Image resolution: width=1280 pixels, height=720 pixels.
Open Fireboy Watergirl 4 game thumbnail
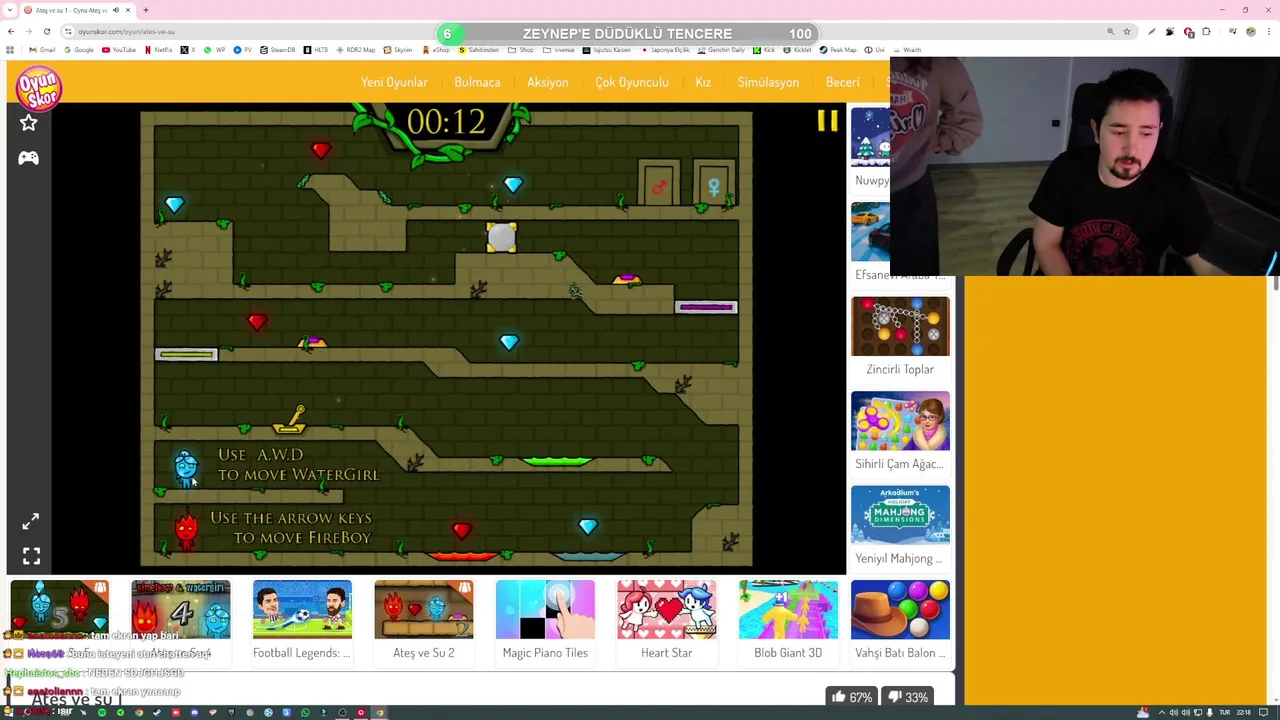click(181, 609)
